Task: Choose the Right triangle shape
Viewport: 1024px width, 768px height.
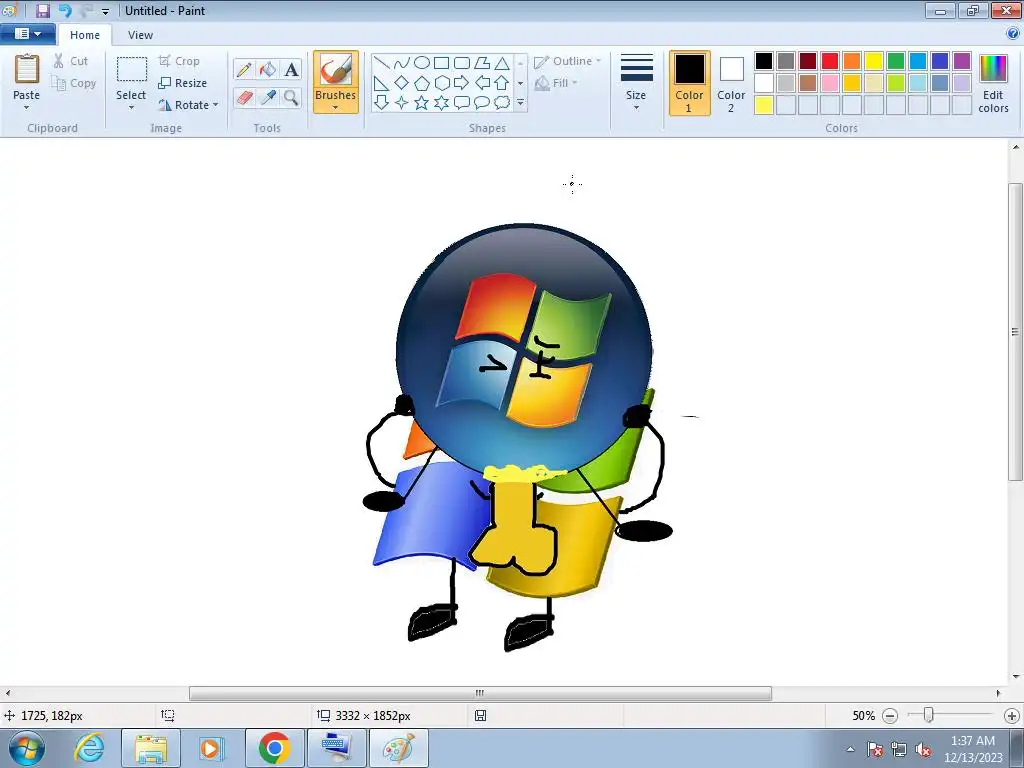Action: tap(382, 83)
